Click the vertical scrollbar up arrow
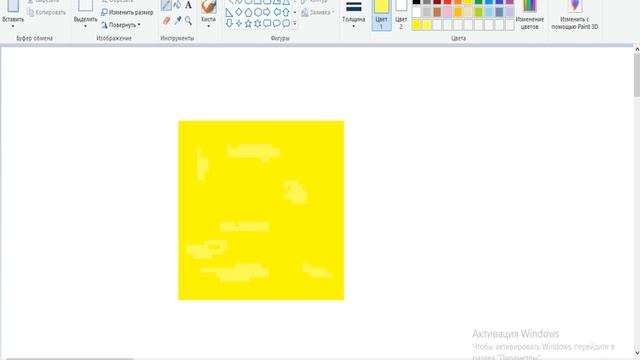The height and width of the screenshot is (360, 640). coord(637,49)
